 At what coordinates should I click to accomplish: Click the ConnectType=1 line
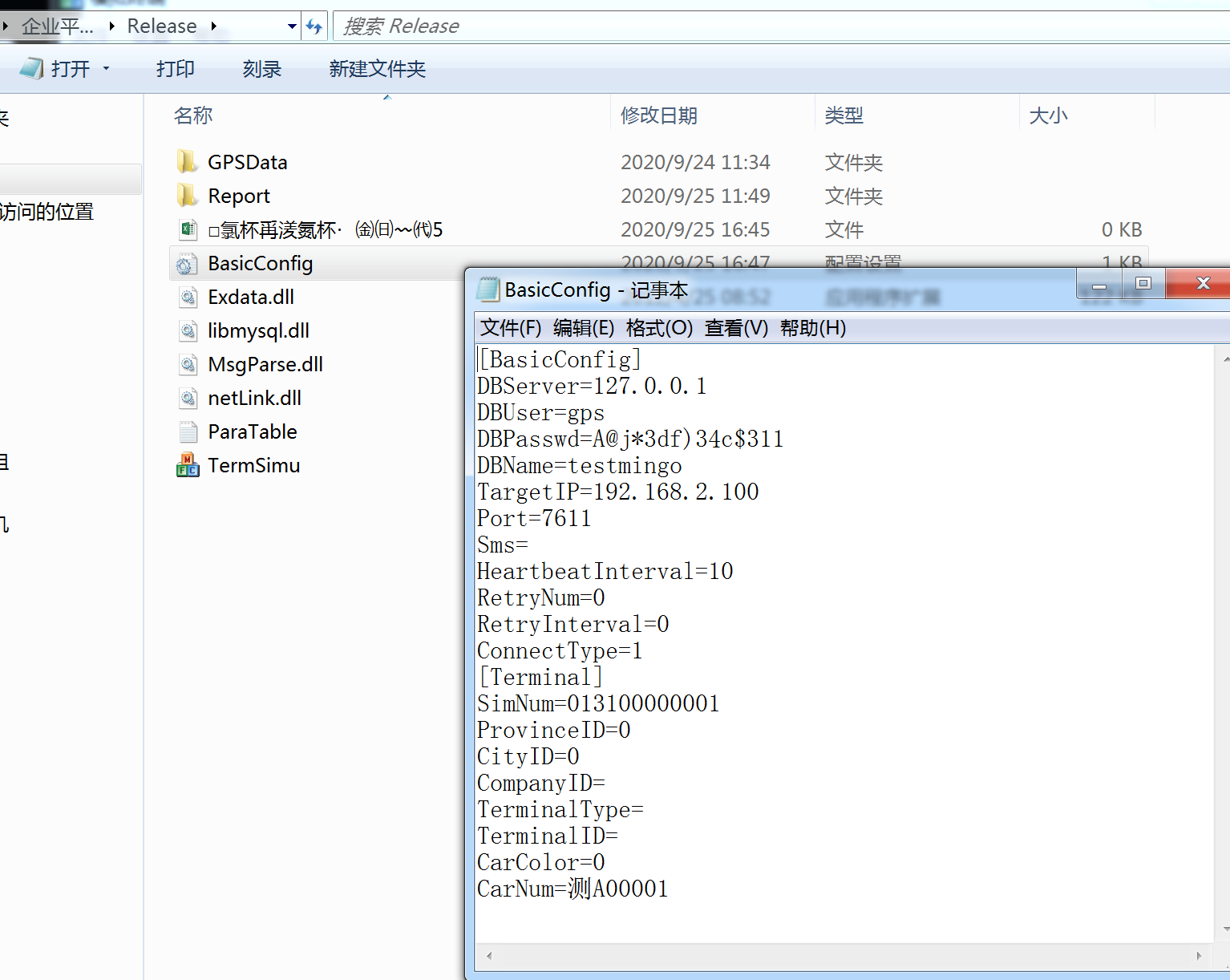(x=560, y=651)
